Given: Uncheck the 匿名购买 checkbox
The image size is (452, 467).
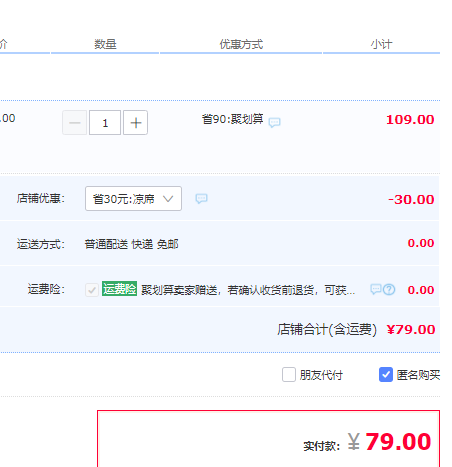Looking at the screenshot, I should pos(386,374).
